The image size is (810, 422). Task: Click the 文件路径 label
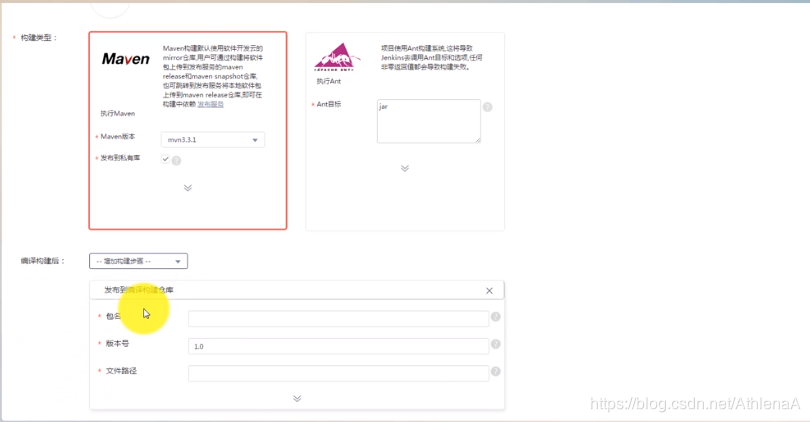[x=121, y=371]
